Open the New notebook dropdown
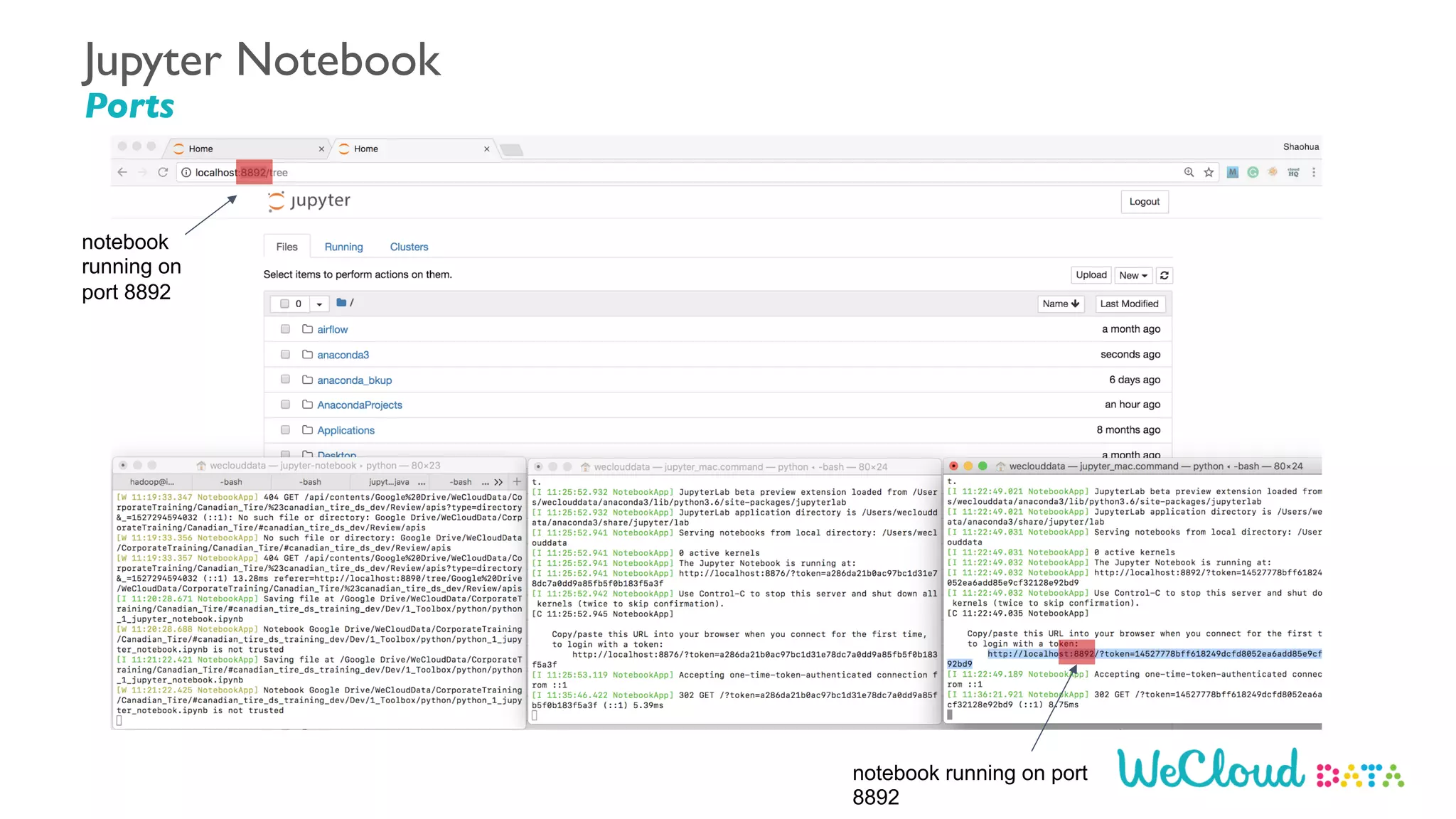Viewport: 1456px width, 819px height. pos(1133,275)
